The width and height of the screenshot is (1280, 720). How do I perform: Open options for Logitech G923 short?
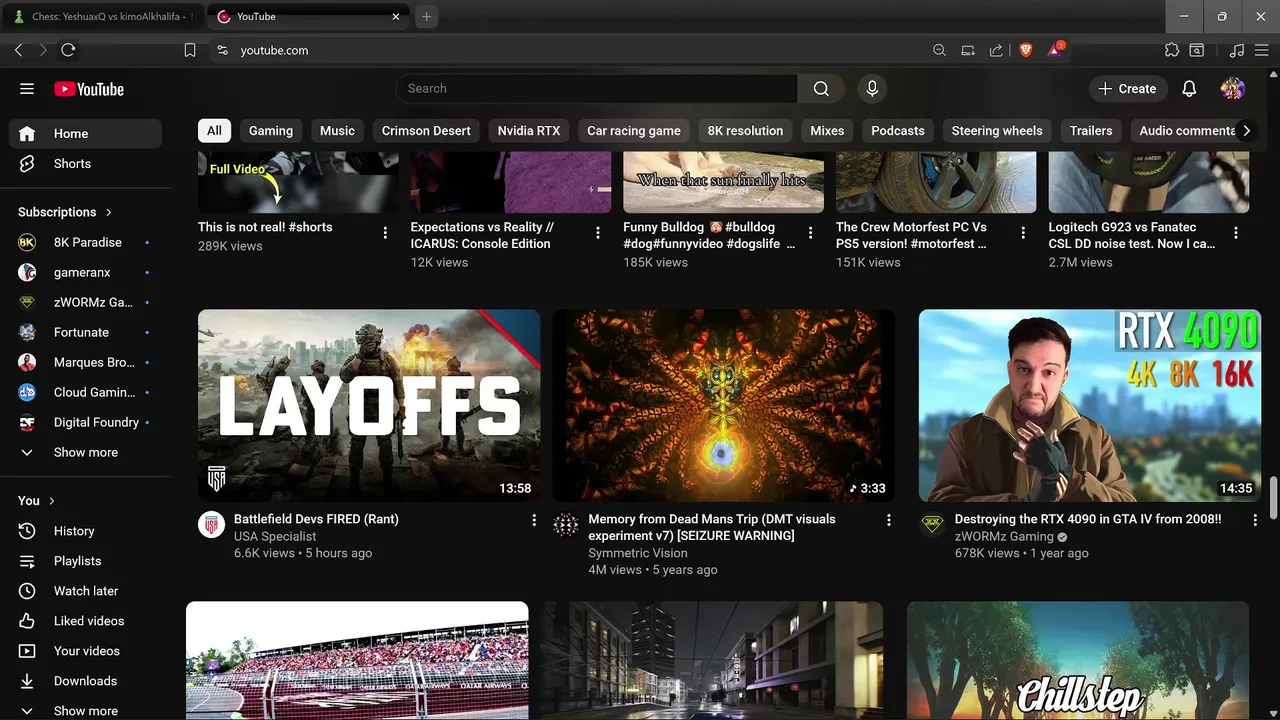click(x=1235, y=233)
